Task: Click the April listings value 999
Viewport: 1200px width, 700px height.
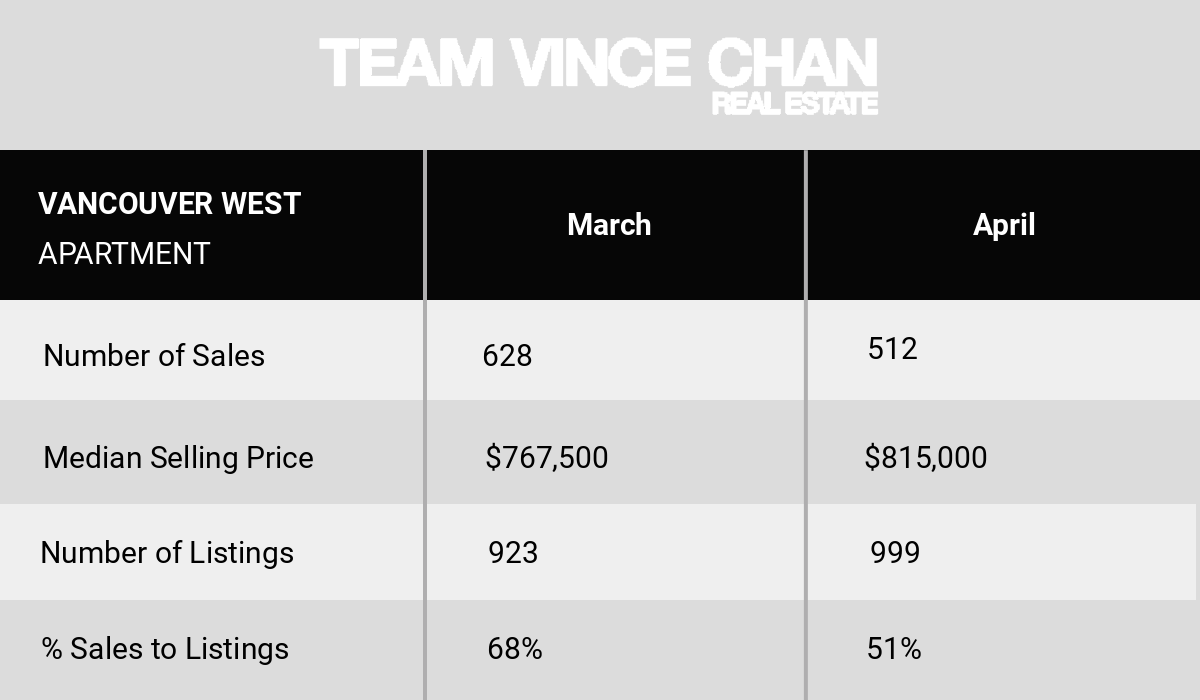Action: click(895, 553)
